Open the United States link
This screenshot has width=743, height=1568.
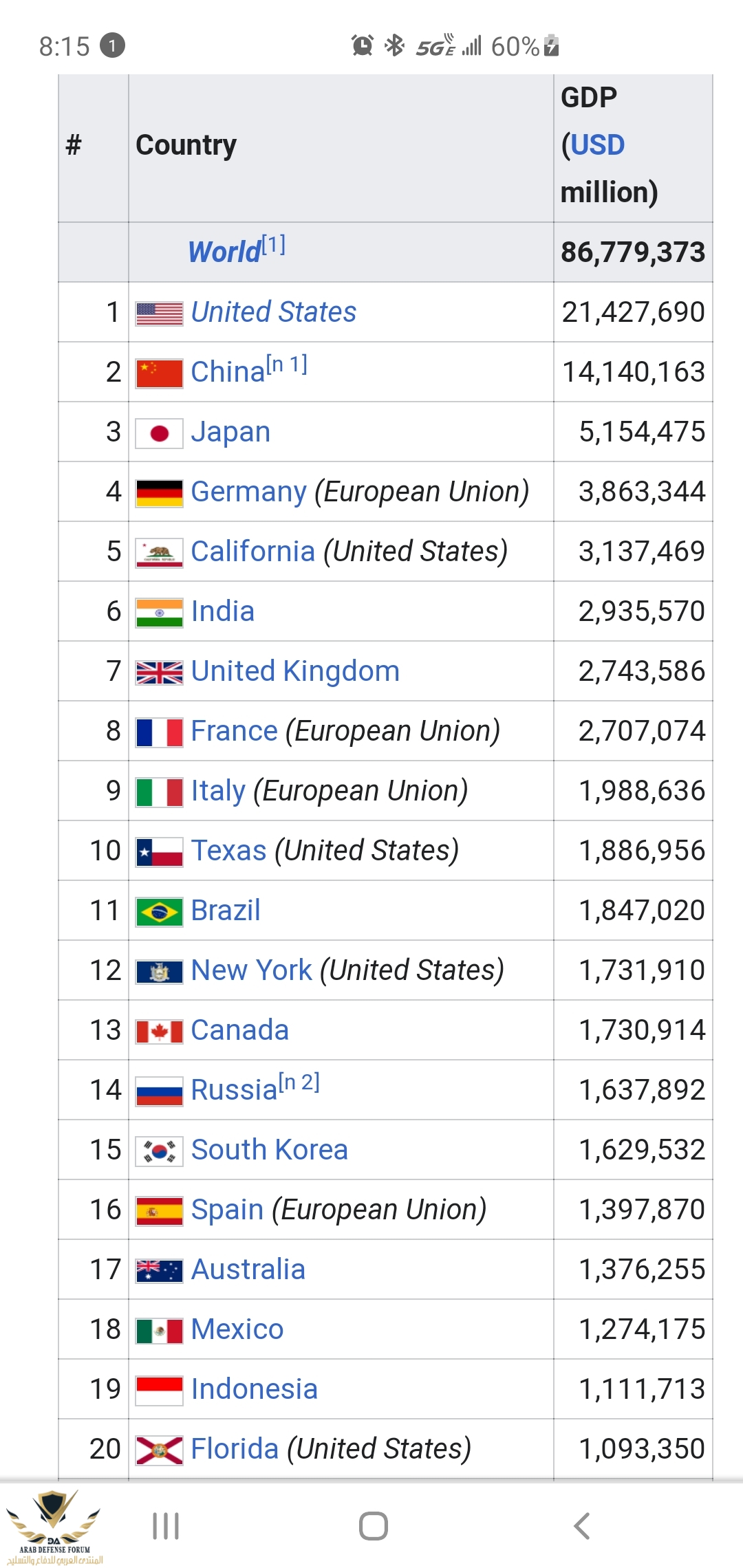click(x=273, y=312)
